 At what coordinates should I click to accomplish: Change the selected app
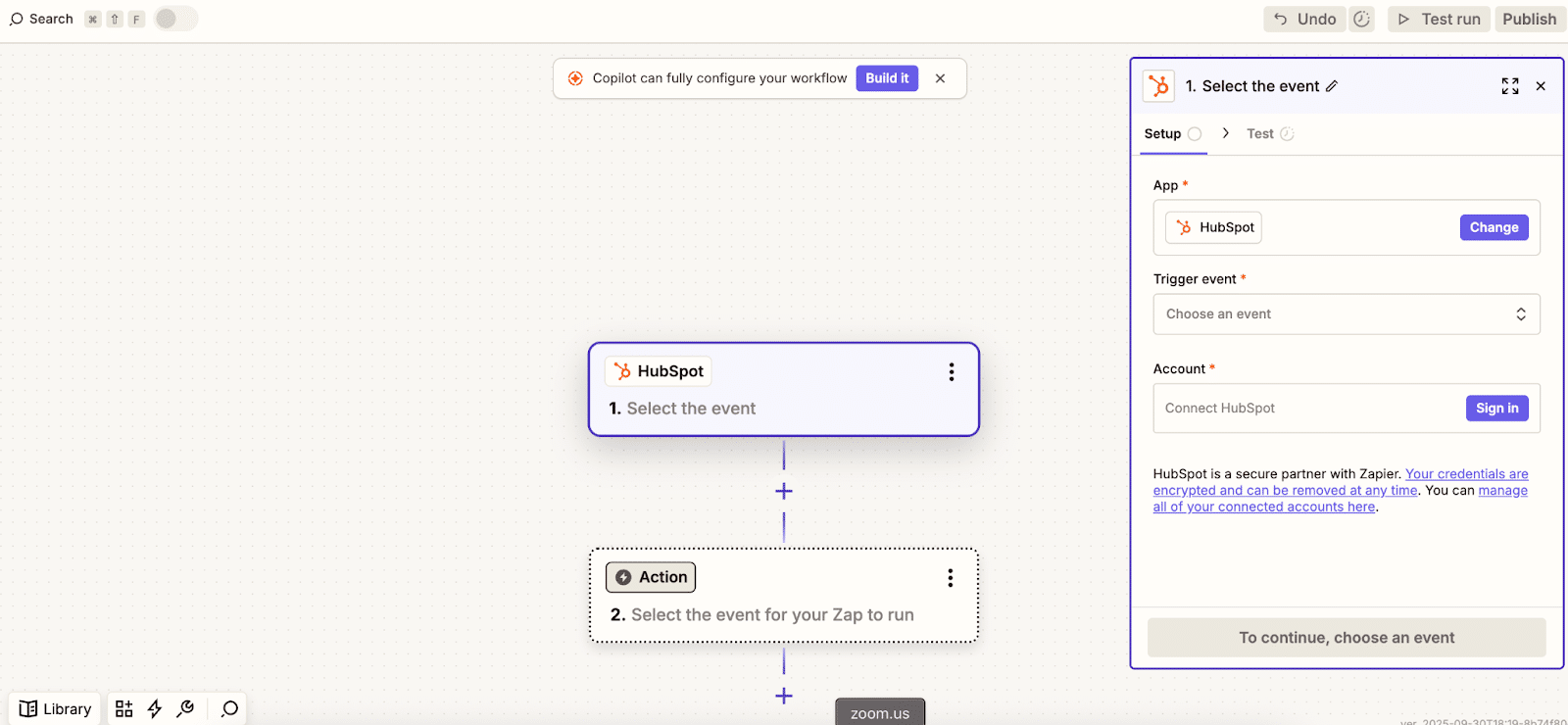pos(1494,227)
